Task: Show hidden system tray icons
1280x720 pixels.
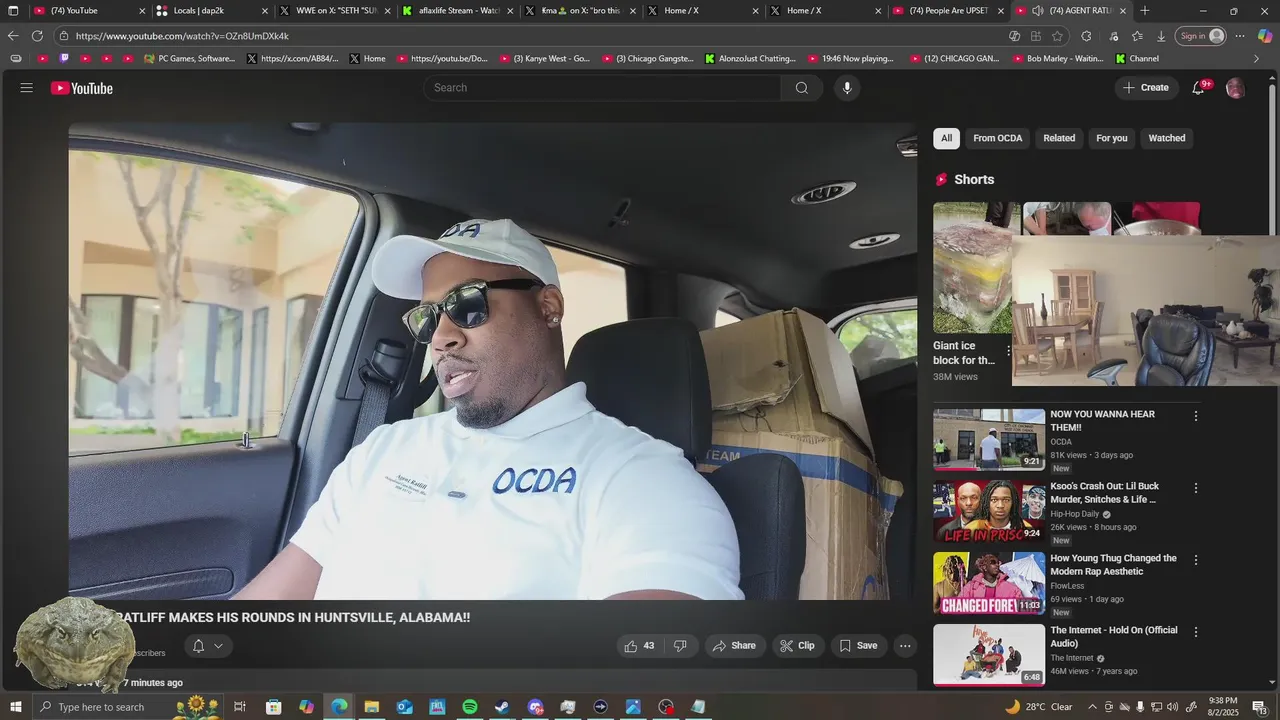Action: click(1092, 707)
